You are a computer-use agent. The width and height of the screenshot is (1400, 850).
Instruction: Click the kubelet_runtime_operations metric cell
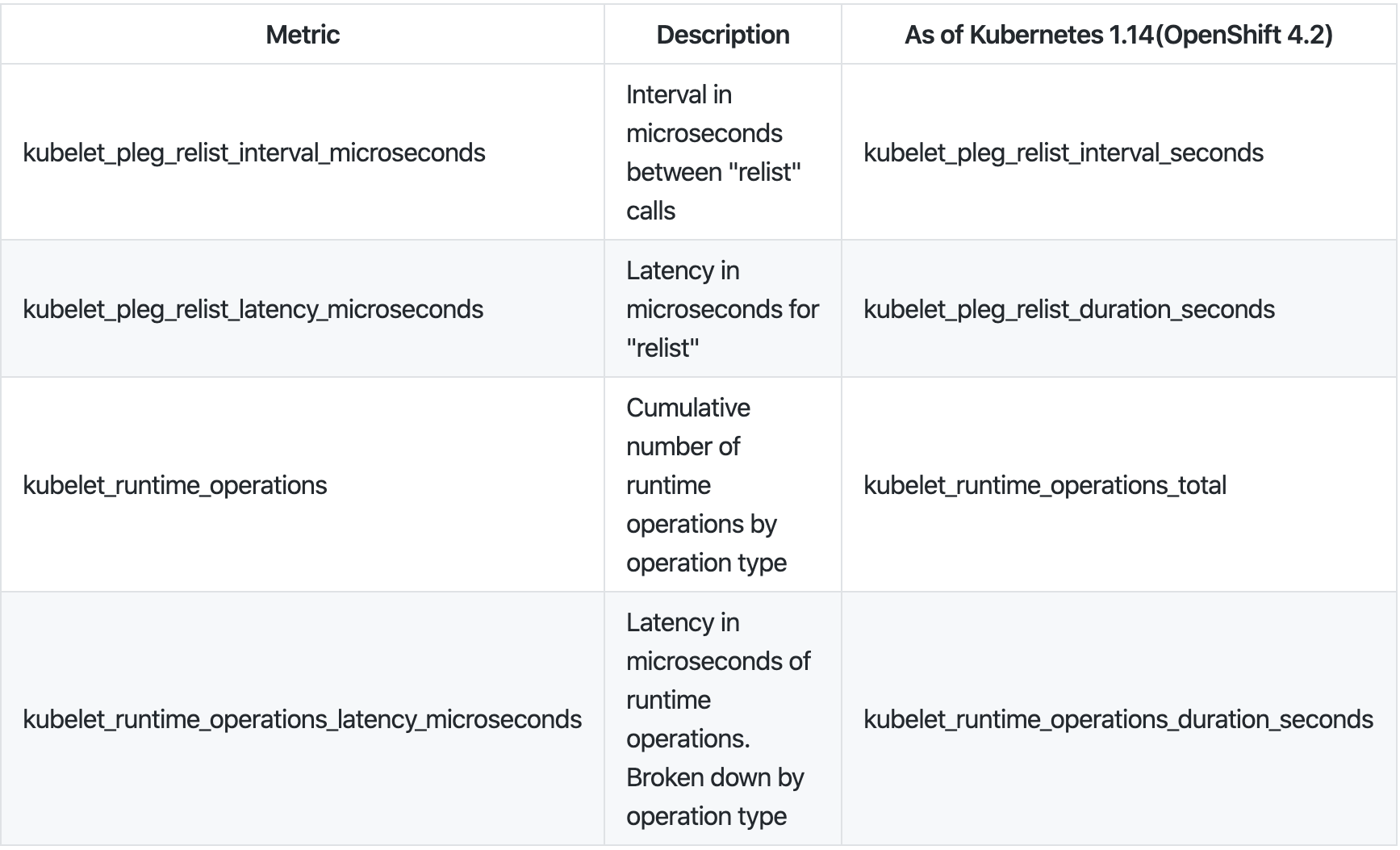(175, 485)
